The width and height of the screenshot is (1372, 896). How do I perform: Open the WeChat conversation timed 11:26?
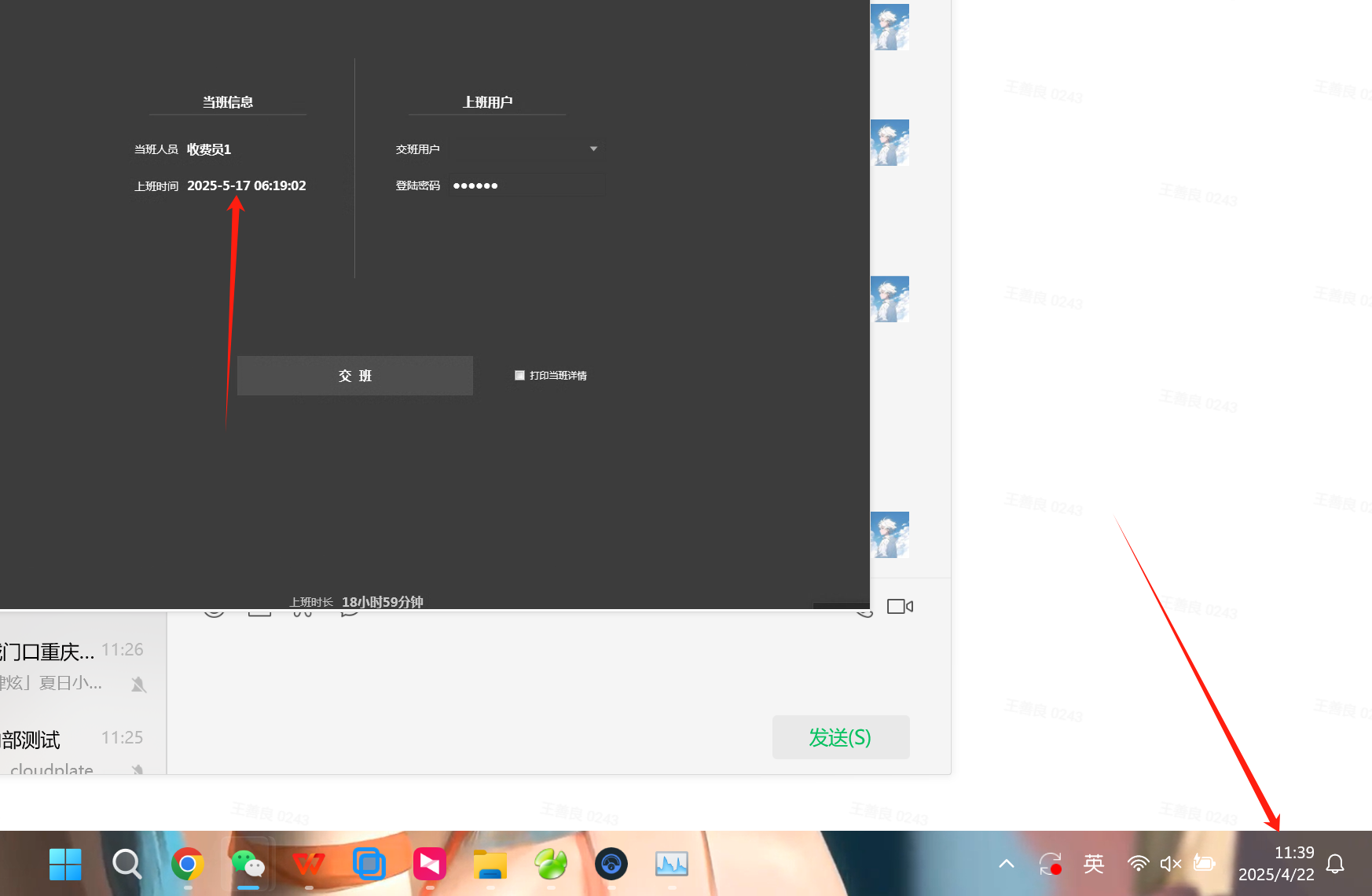point(83,666)
